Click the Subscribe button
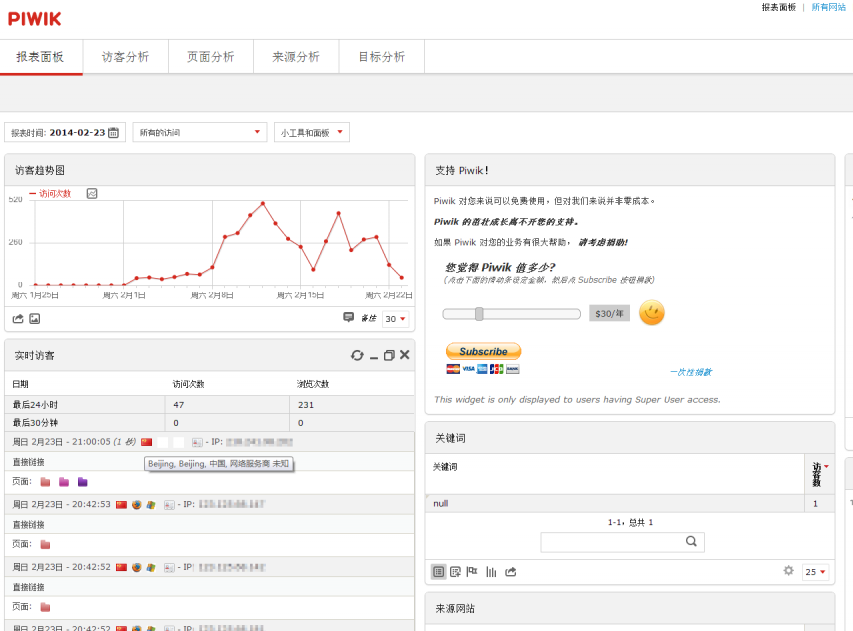Viewport: 853px width, 631px height. (x=484, y=351)
